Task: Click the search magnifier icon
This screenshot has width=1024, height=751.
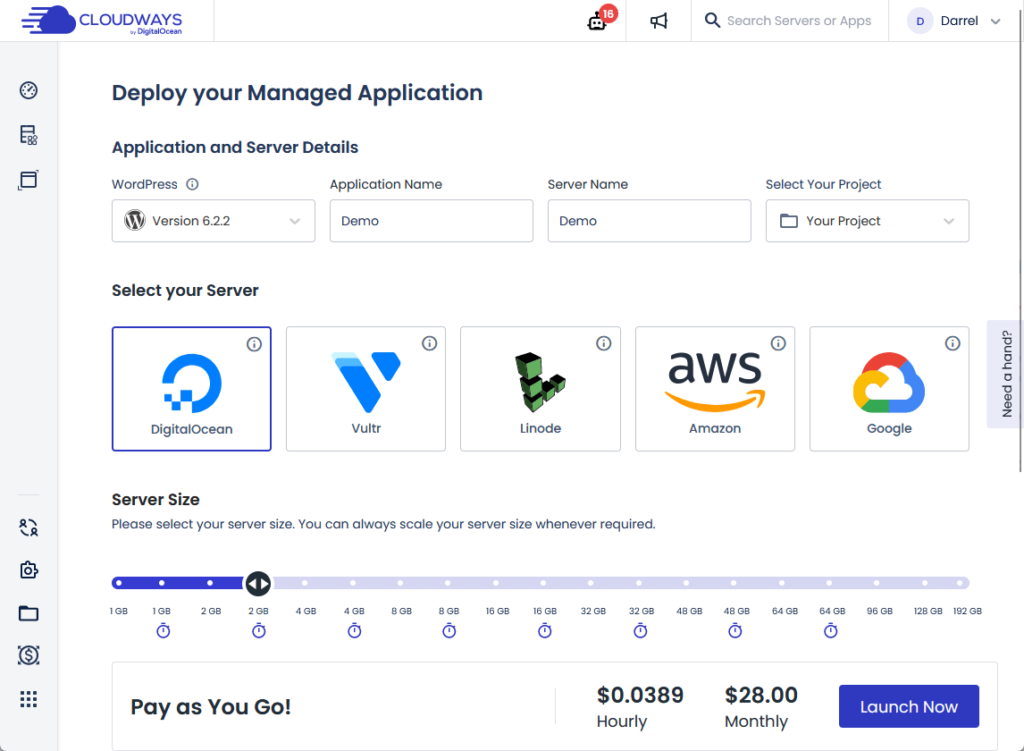Action: pyautogui.click(x=712, y=20)
